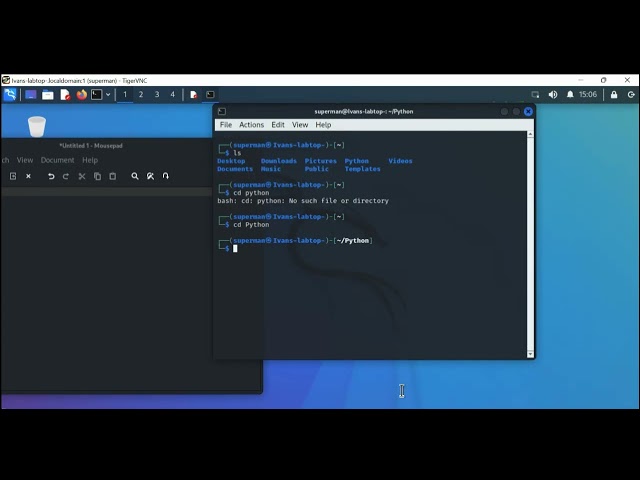Open the Kali applications menu icon
This screenshot has height=480, width=640.
10,95
